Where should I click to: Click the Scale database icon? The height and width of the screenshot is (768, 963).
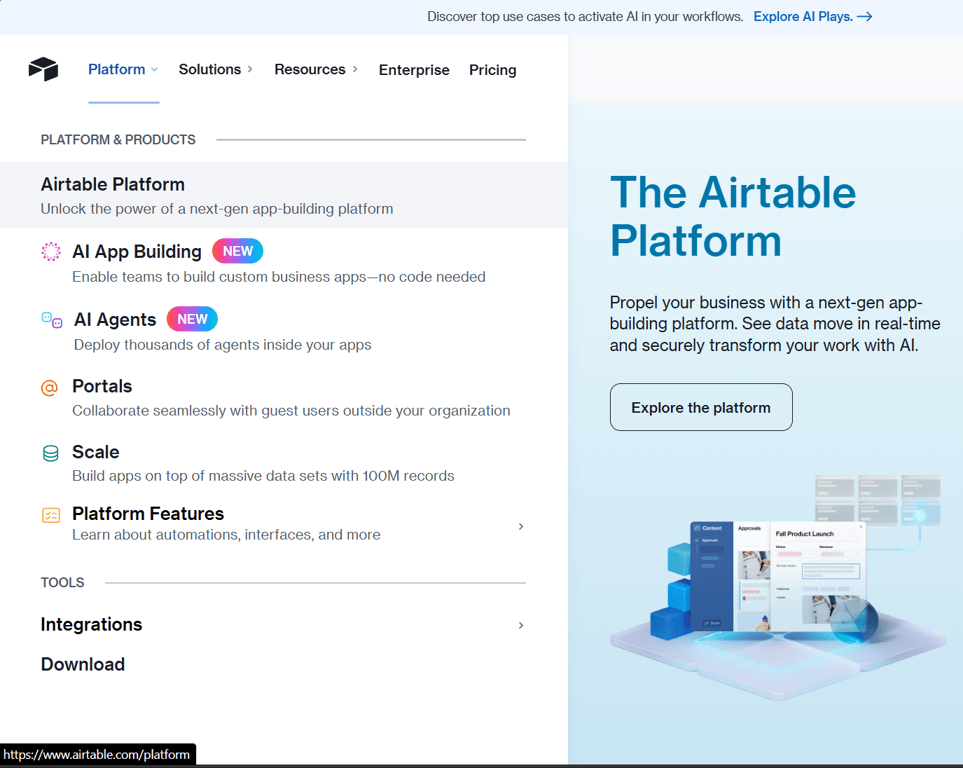50,453
